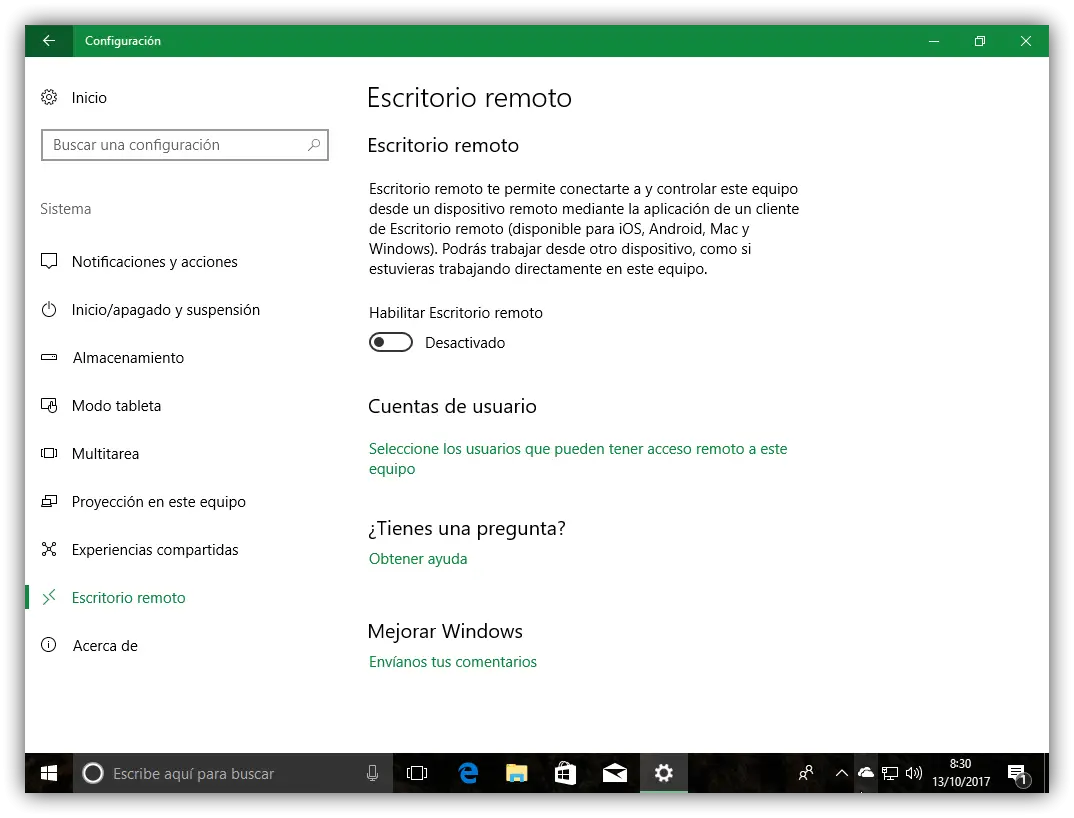Go to Inicio settings home
The width and height of the screenshot is (1074, 818).
point(89,97)
